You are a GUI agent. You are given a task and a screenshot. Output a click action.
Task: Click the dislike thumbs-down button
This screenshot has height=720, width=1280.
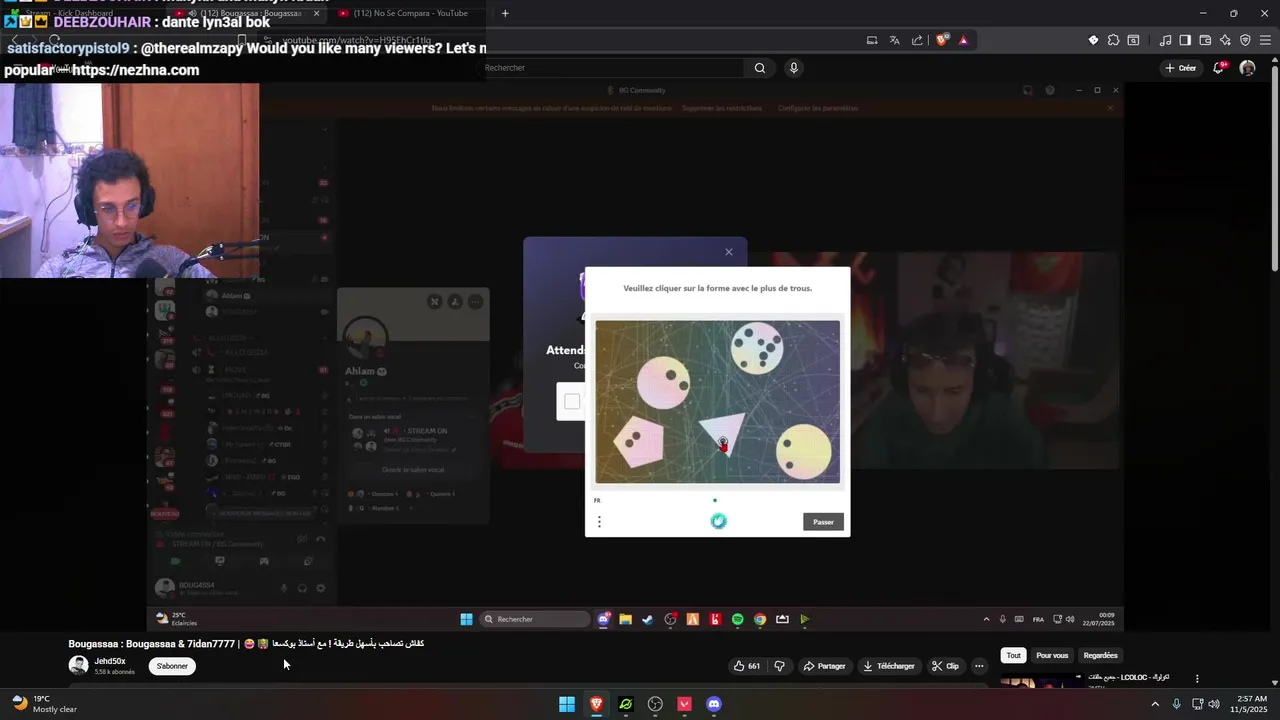coord(780,666)
